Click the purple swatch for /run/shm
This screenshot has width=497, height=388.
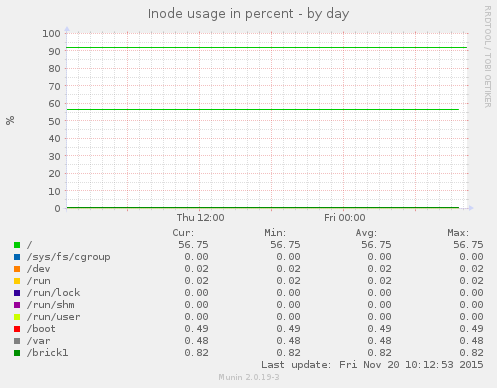tap(17, 305)
